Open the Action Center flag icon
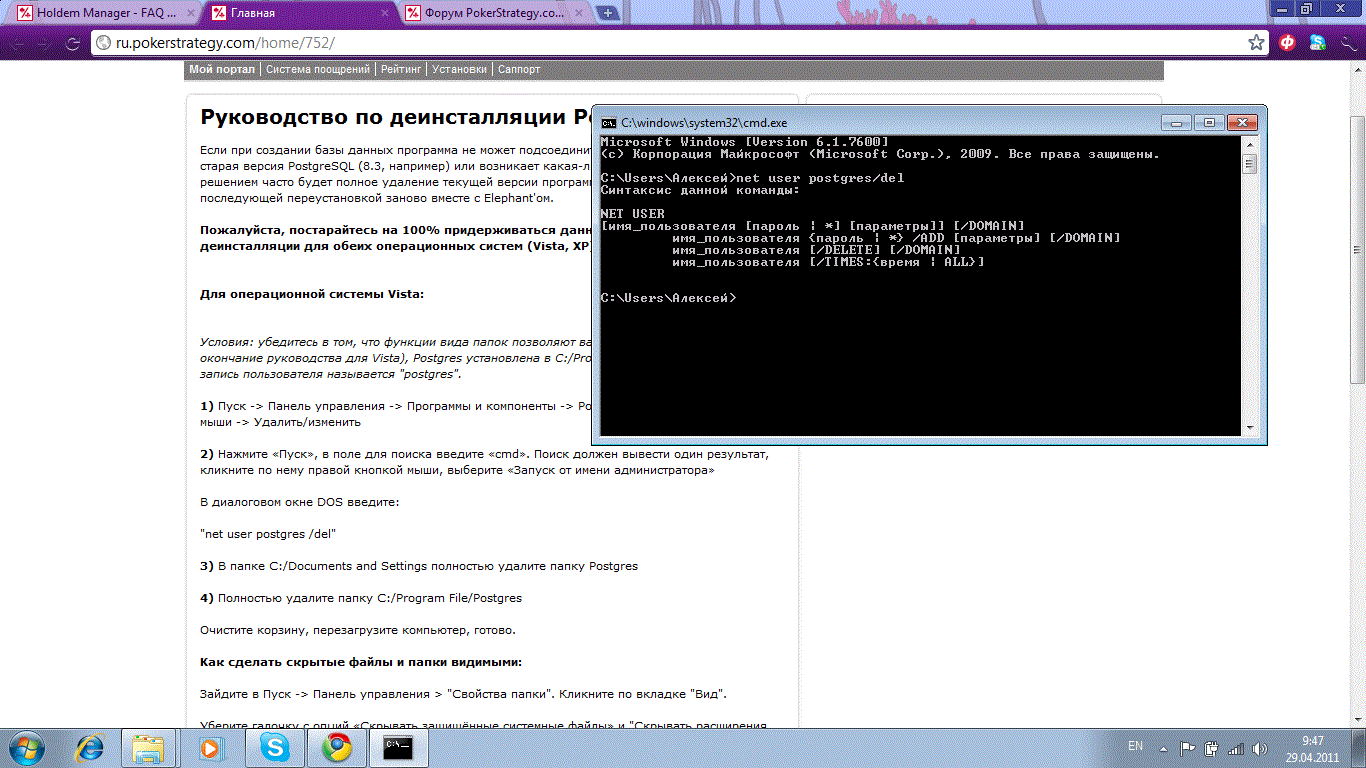Viewport: 1366px width, 768px height. (x=1188, y=747)
